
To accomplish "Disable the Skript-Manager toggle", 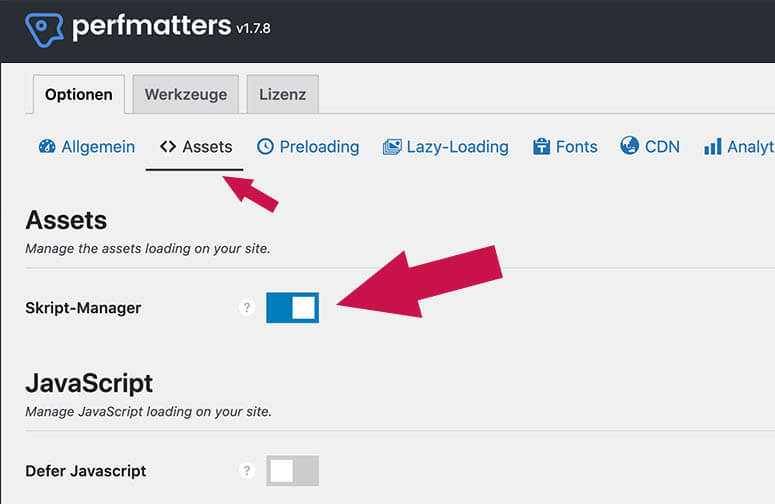I will 293,308.
